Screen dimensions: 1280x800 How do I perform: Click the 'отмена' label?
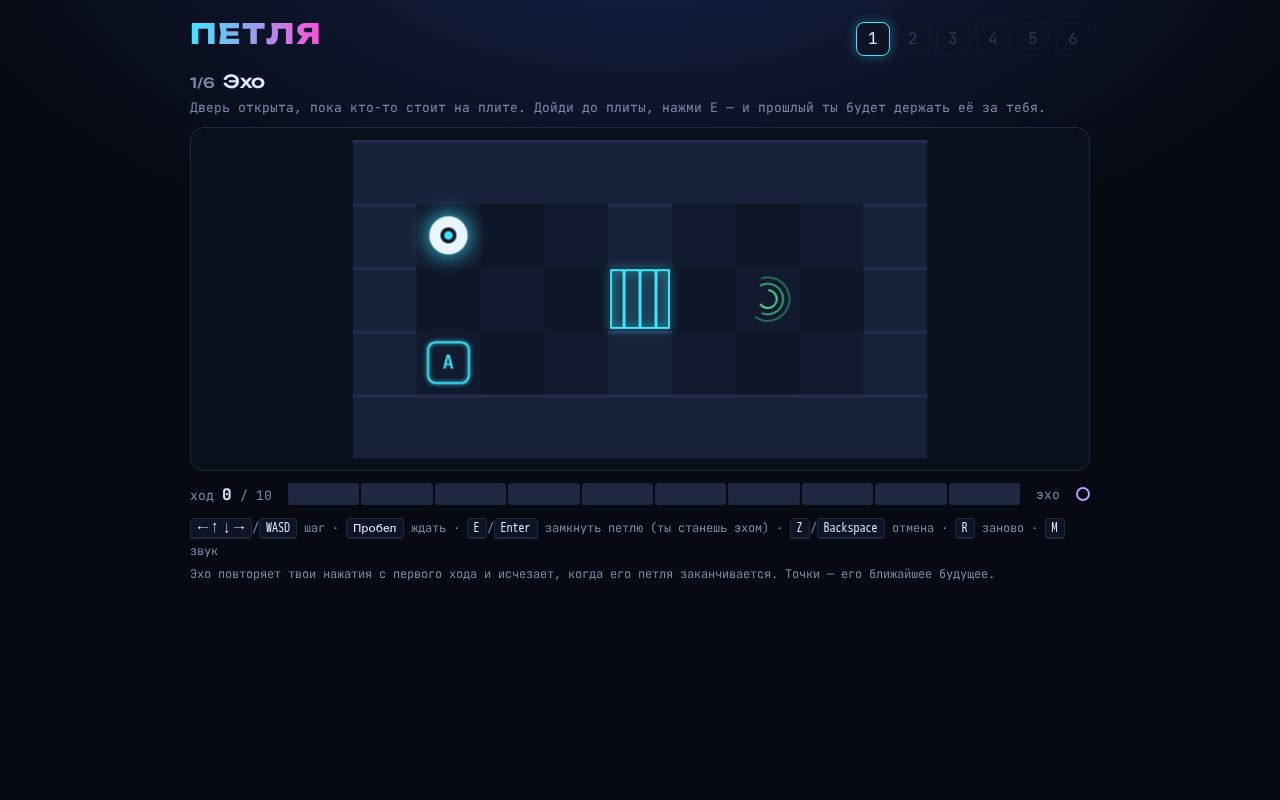click(913, 528)
